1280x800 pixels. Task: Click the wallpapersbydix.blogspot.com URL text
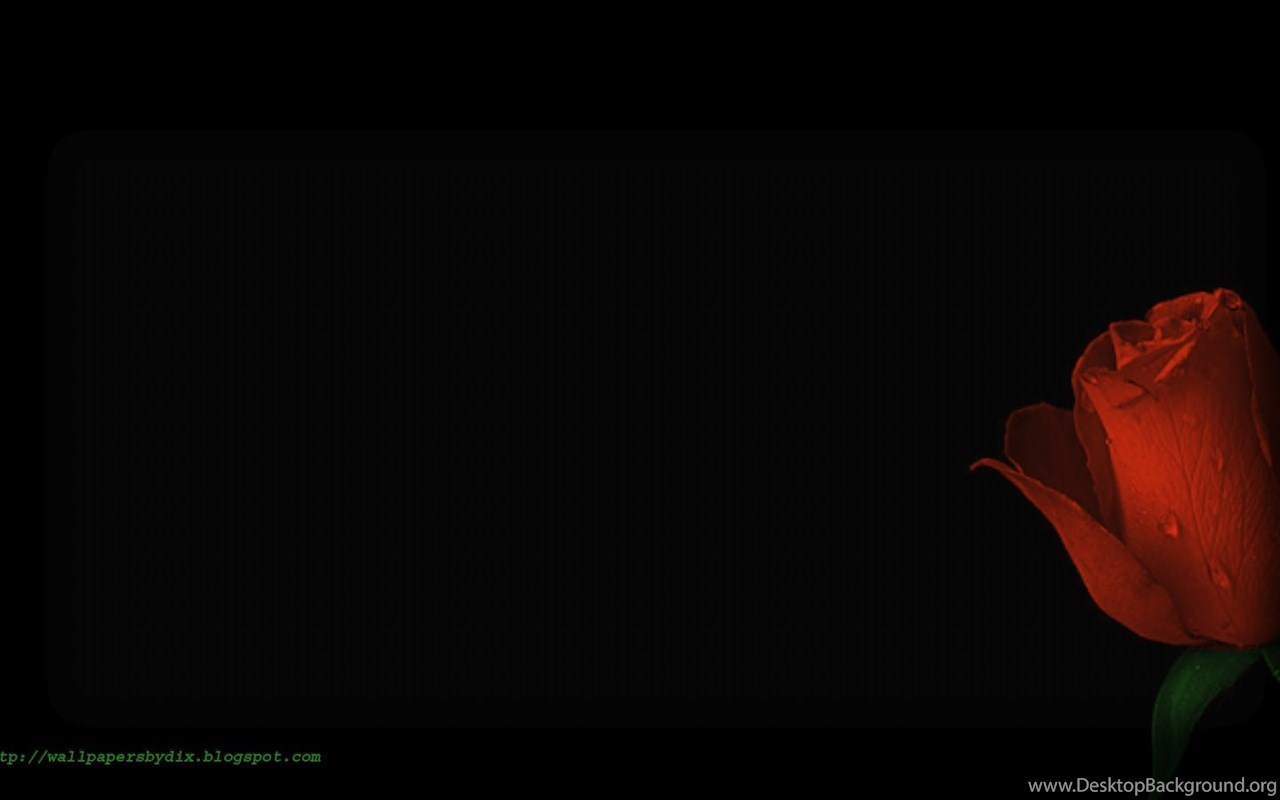pyautogui.click(x=160, y=757)
